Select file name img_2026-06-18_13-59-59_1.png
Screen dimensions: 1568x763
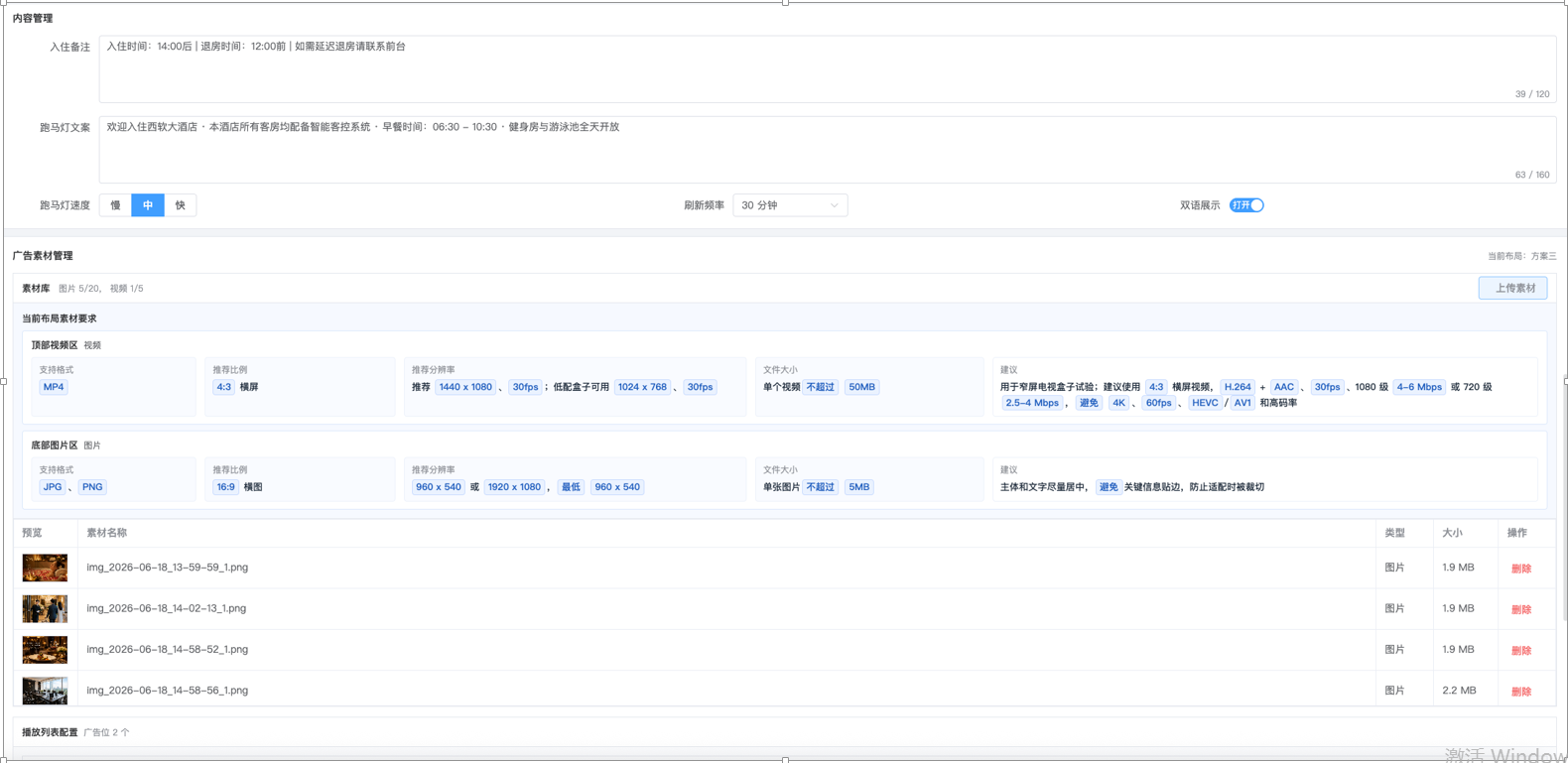tap(167, 568)
